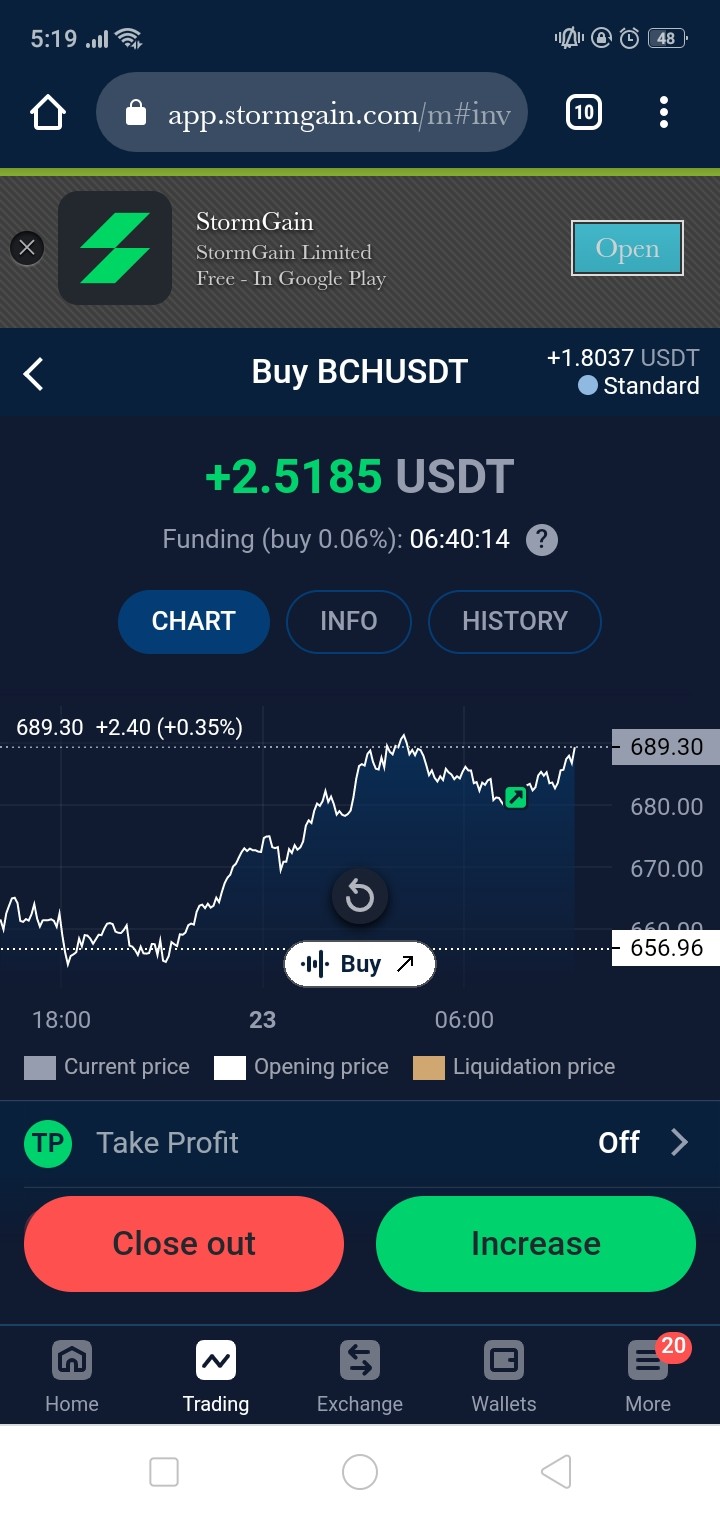Select the CHART tab

point(193,621)
